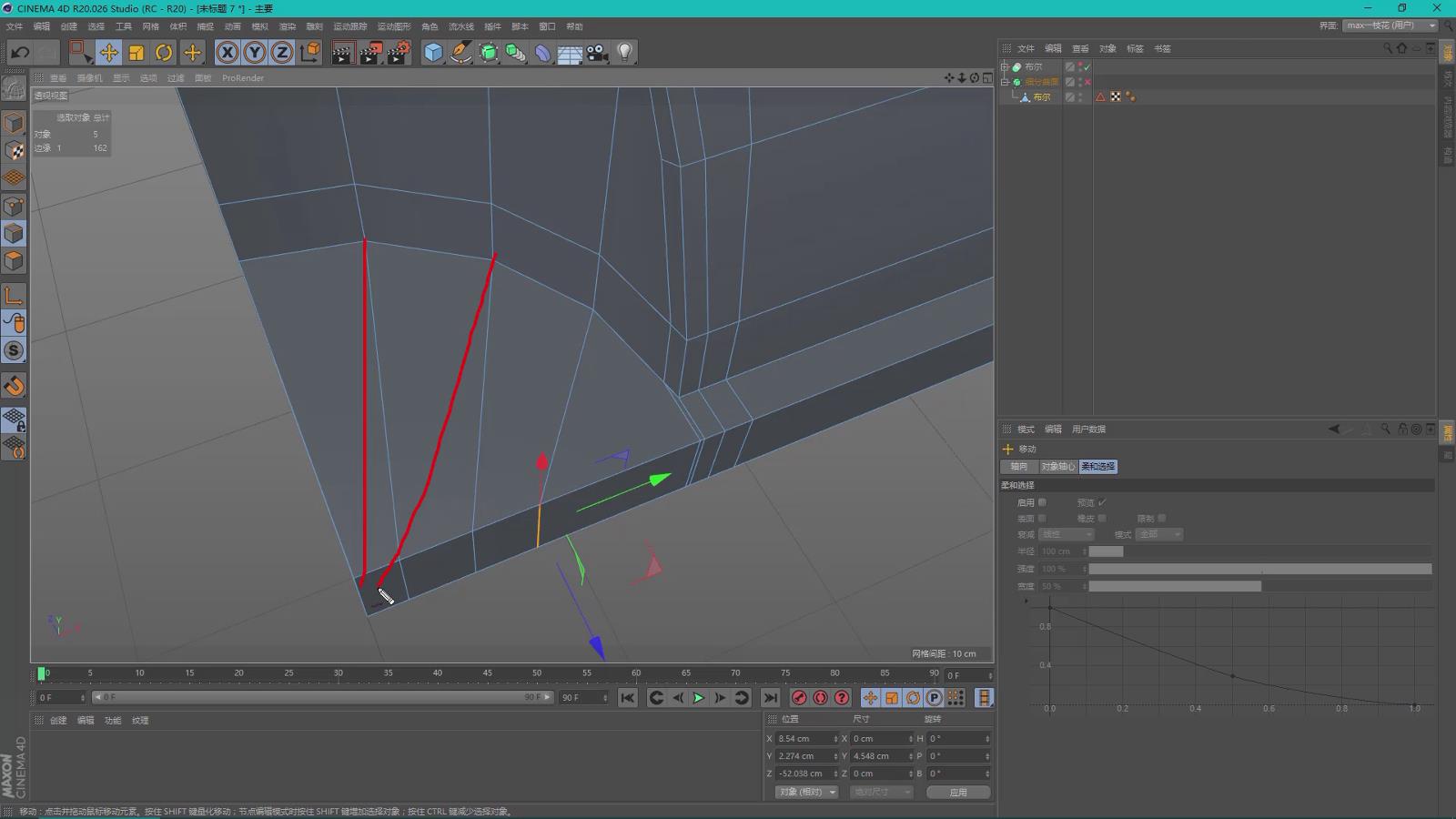Switch to Points mode in left palette
Screen dimensions: 1456x819
(x=14, y=207)
